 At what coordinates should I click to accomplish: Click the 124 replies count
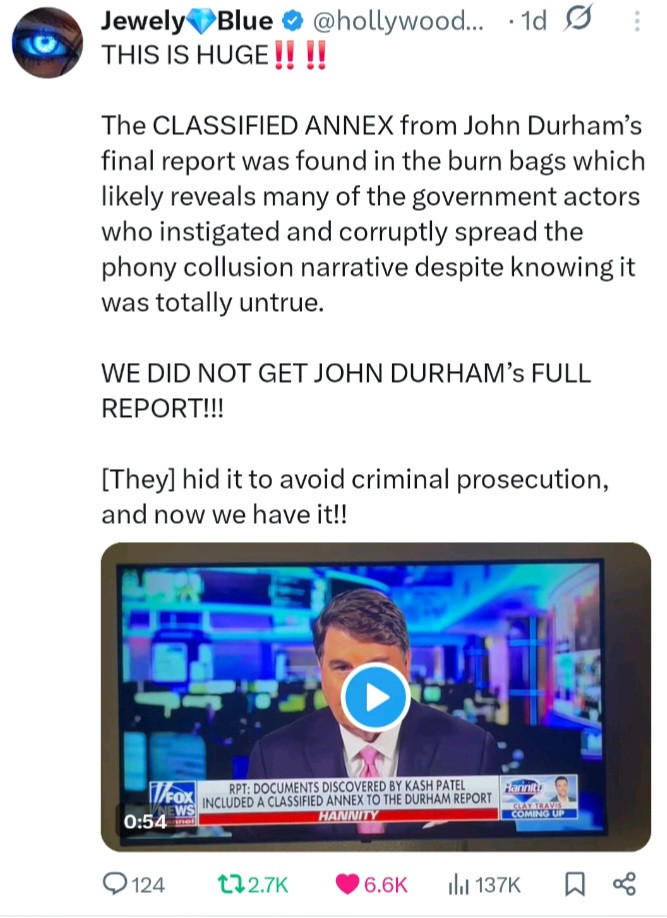click(x=148, y=884)
